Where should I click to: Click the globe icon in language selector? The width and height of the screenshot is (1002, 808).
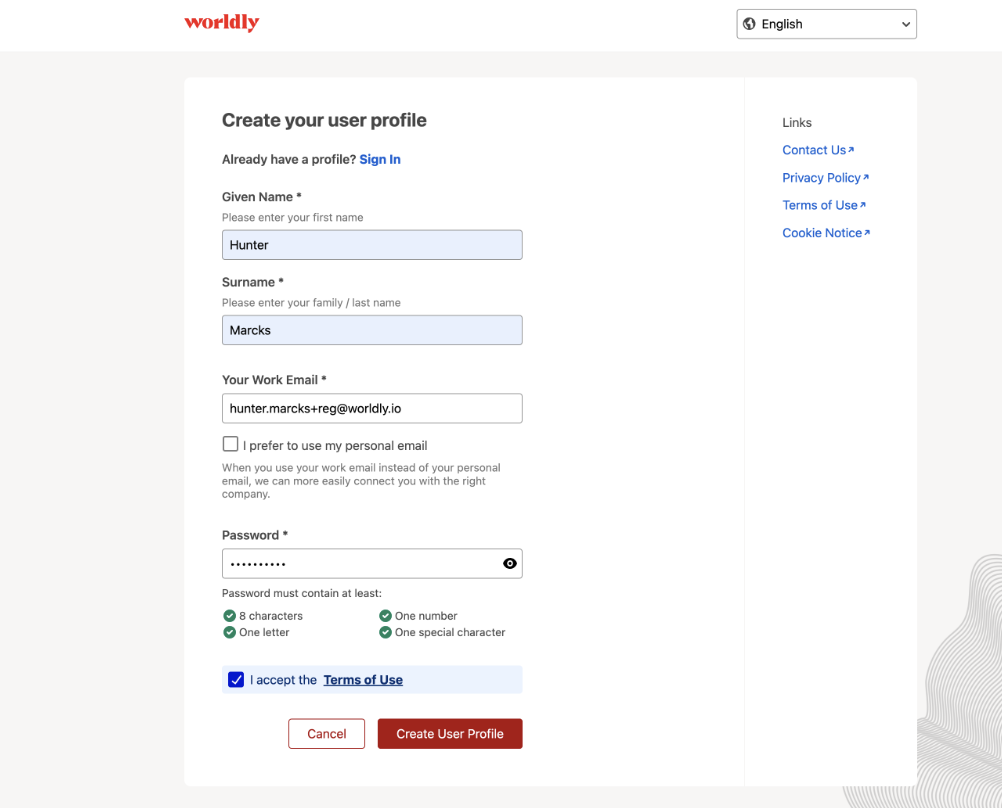tap(749, 24)
